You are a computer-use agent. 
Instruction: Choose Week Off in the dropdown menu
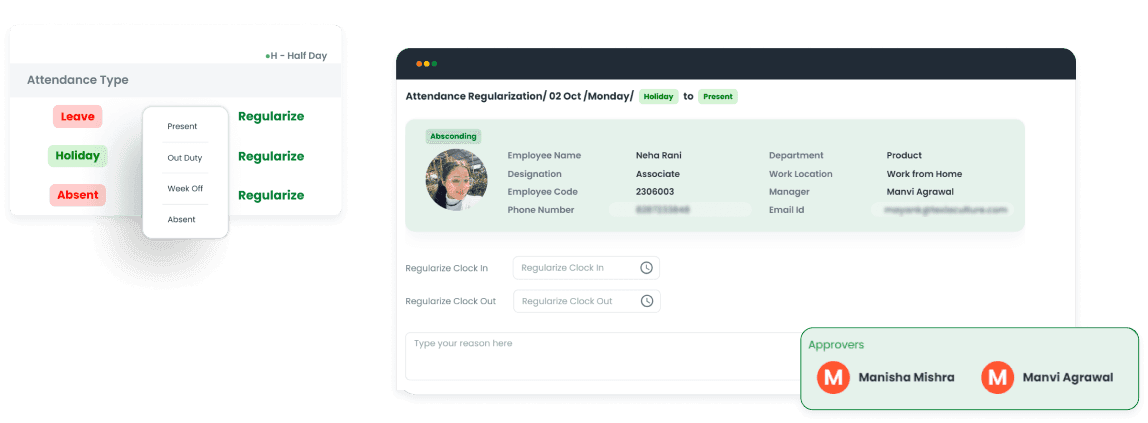tap(185, 188)
